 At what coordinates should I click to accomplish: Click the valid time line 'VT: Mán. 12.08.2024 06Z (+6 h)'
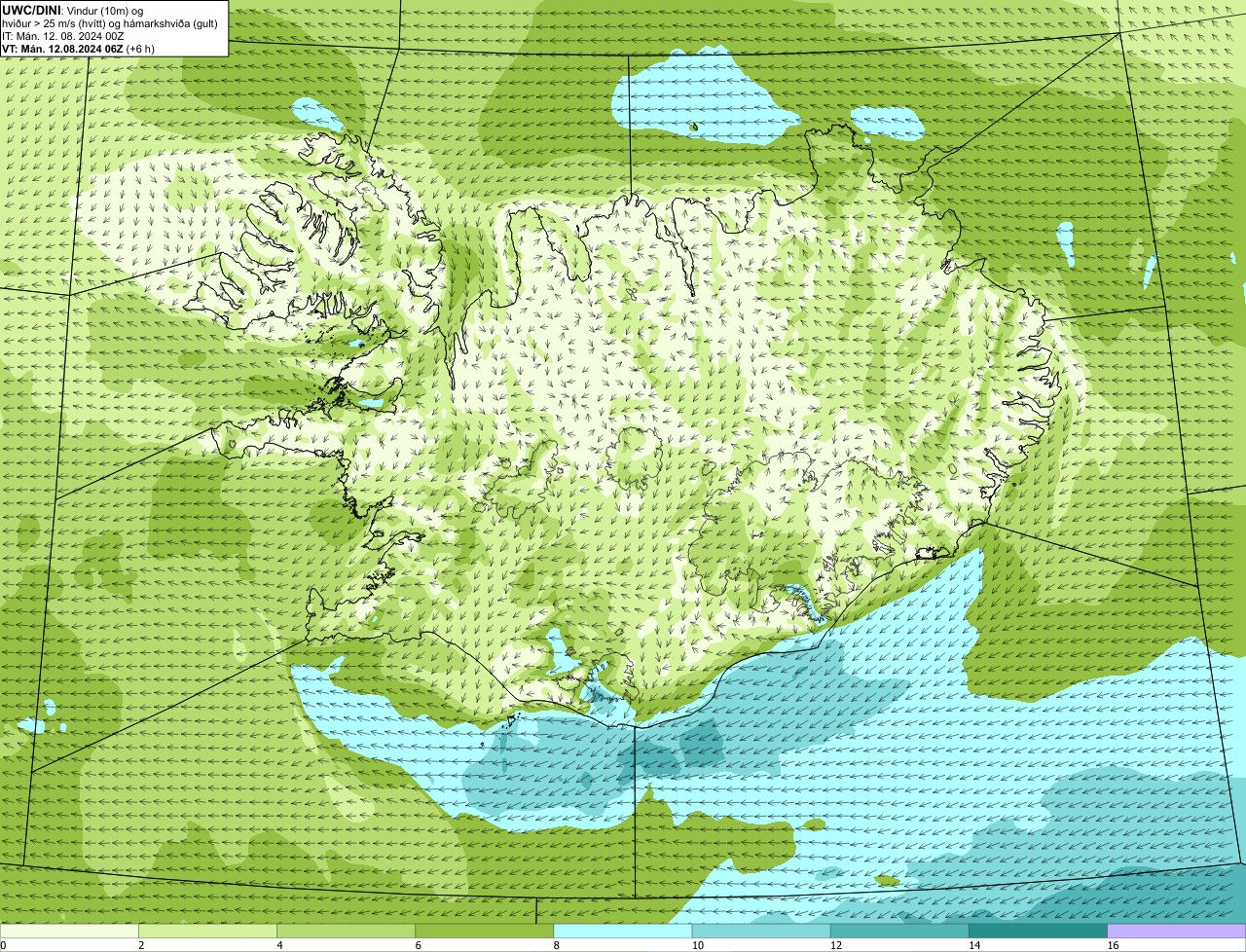78,49
